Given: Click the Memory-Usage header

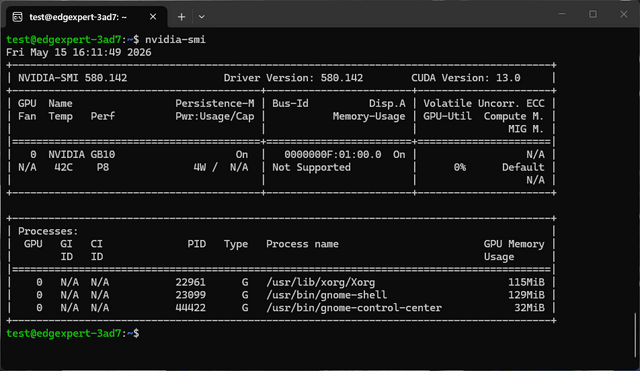Looking at the screenshot, I should 369,116.
